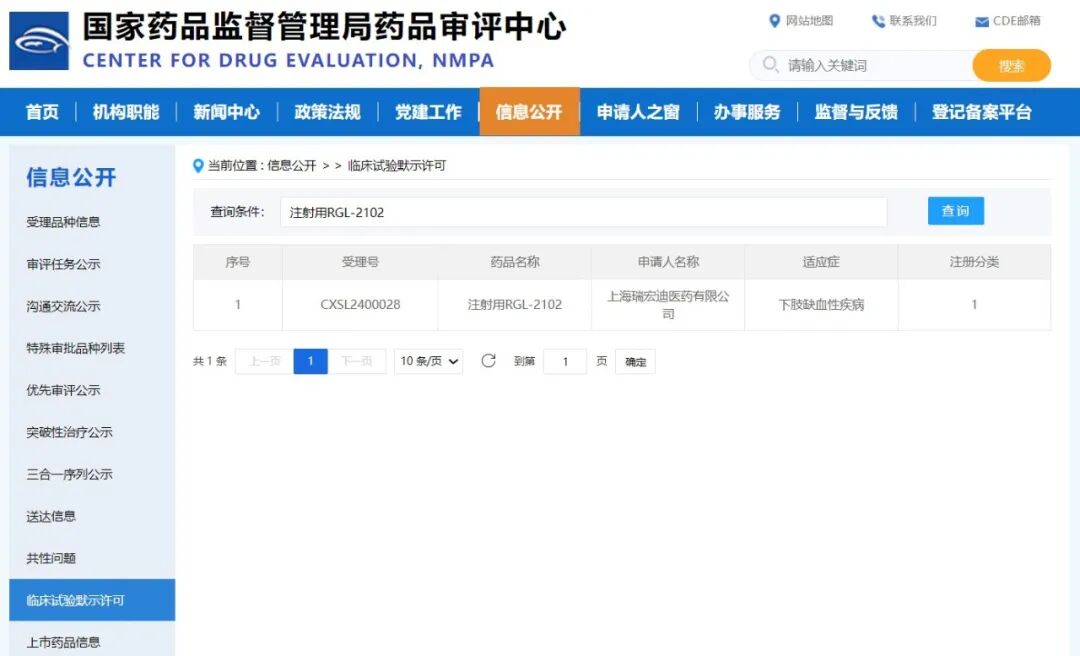Click the 注册分类 column header
Screen dimensions: 1080x656
click(x=975, y=262)
